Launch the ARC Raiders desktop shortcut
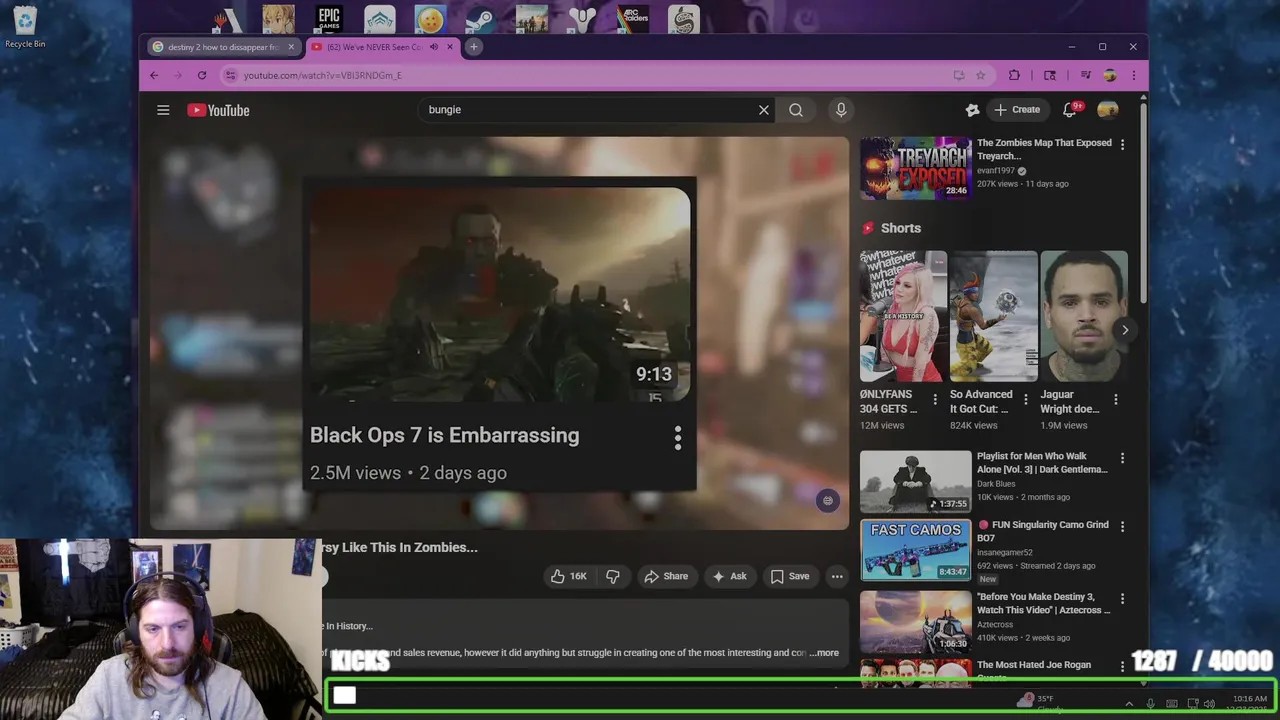The width and height of the screenshot is (1280, 720). point(633,18)
